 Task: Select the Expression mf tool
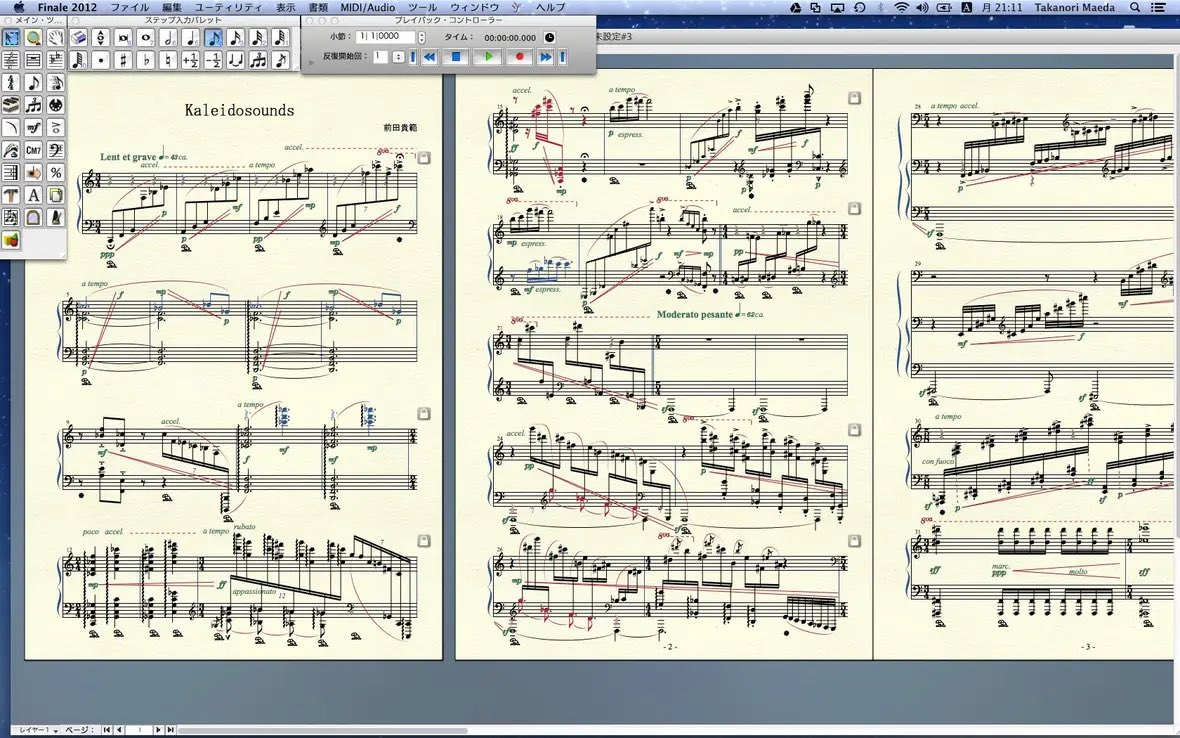click(33, 127)
